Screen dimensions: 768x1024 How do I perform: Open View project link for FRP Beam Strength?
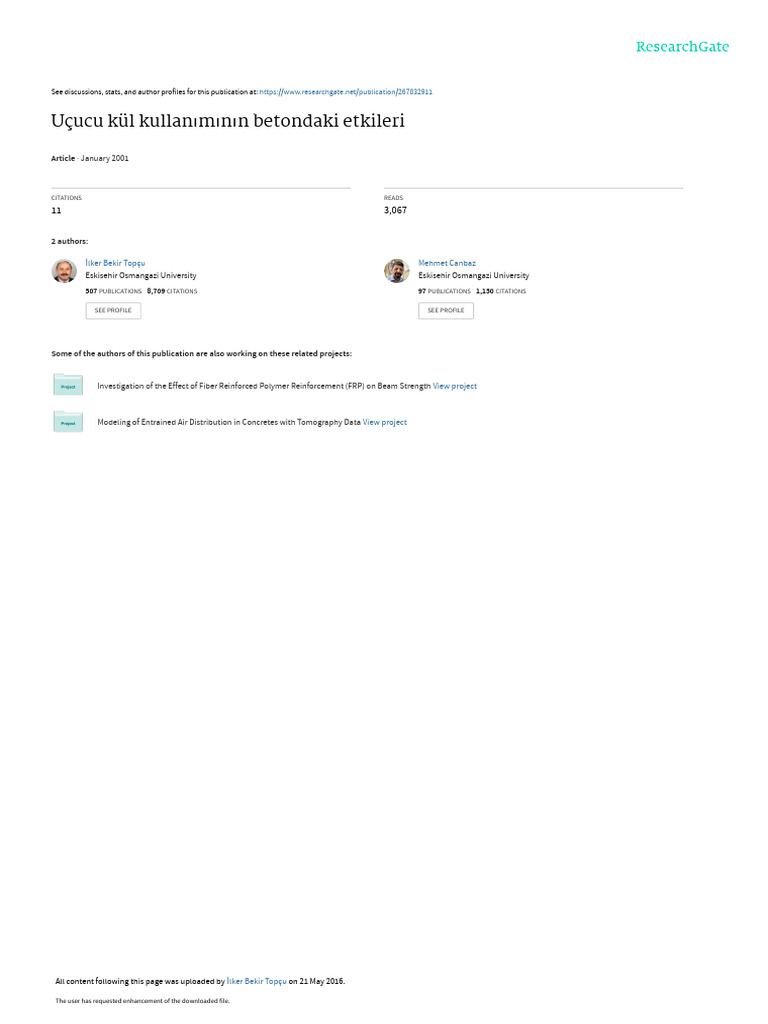(x=455, y=386)
